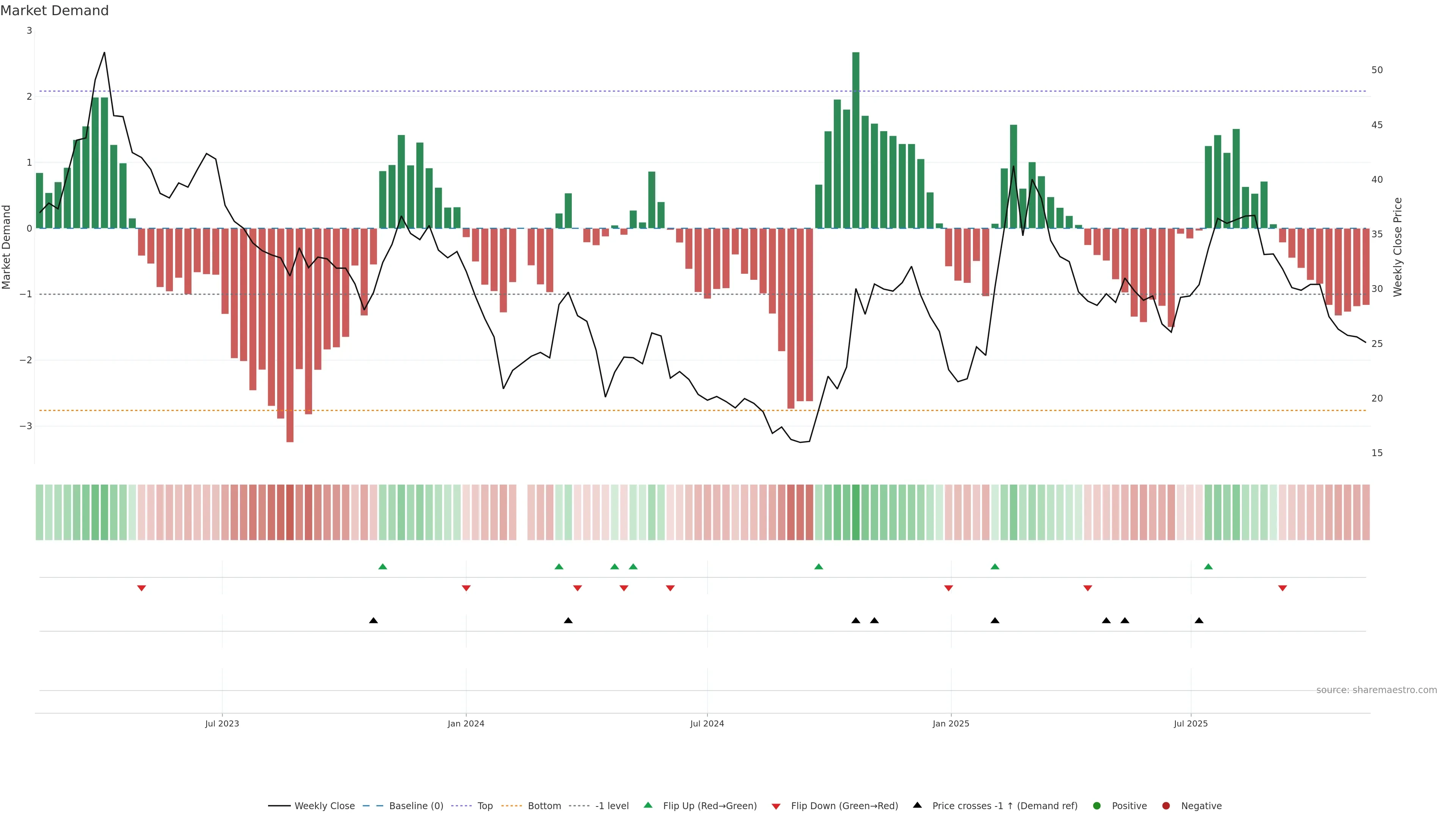Click the rightmost red Flip Down marker
This screenshot has width=1456, height=819.
(1282, 588)
